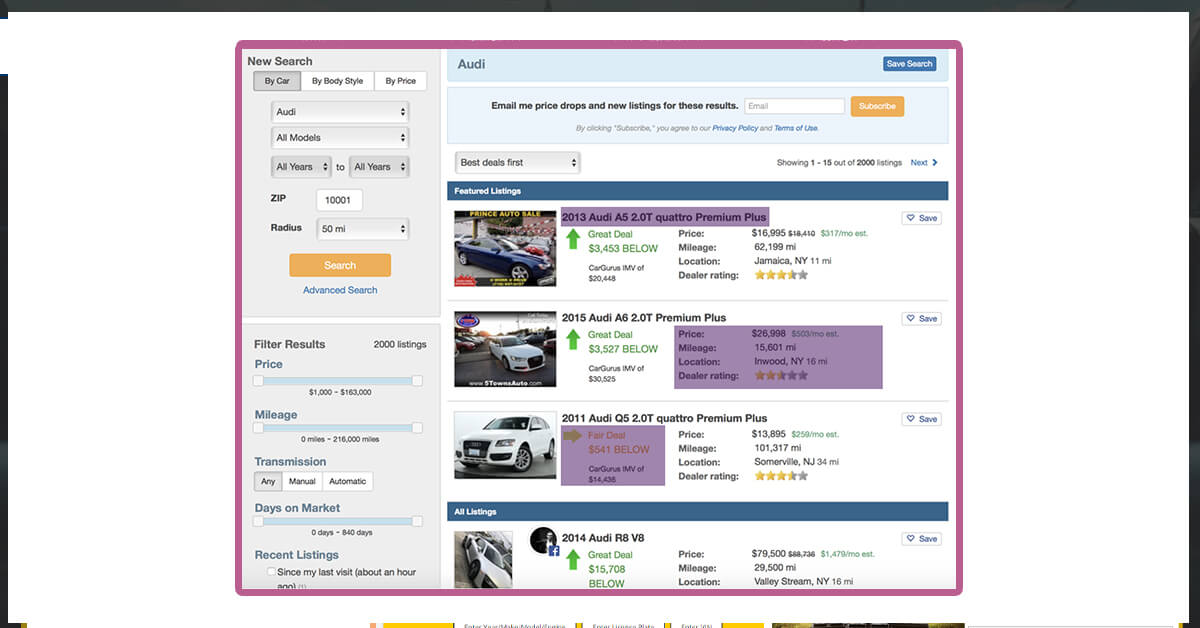Click the Audi A6 dealer rating stars
The height and width of the screenshot is (628, 1200).
click(x=781, y=376)
